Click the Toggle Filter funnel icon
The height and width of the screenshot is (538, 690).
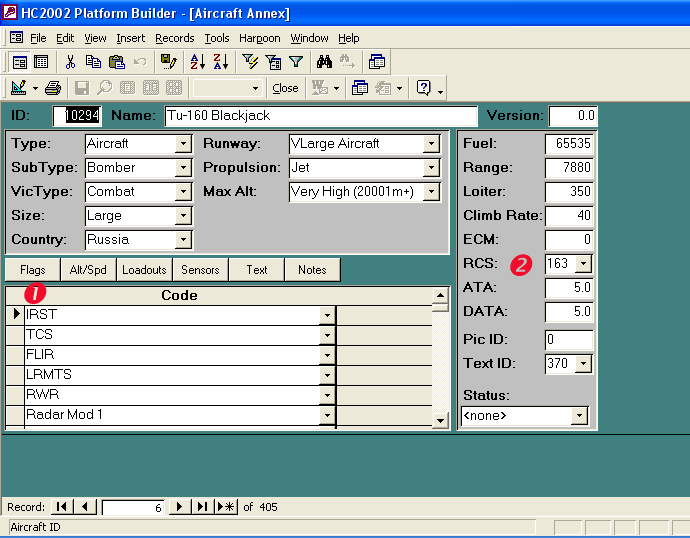pyautogui.click(x=295, y=62)
